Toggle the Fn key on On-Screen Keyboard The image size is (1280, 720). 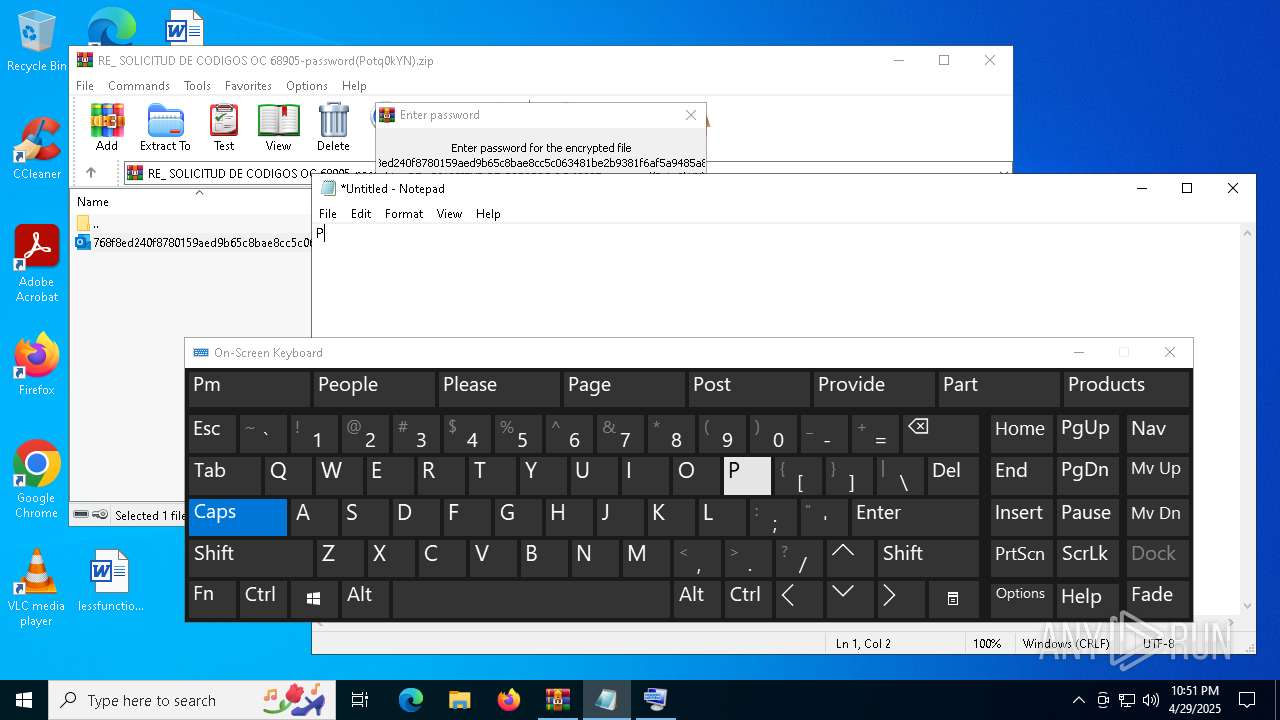[212, 599]
